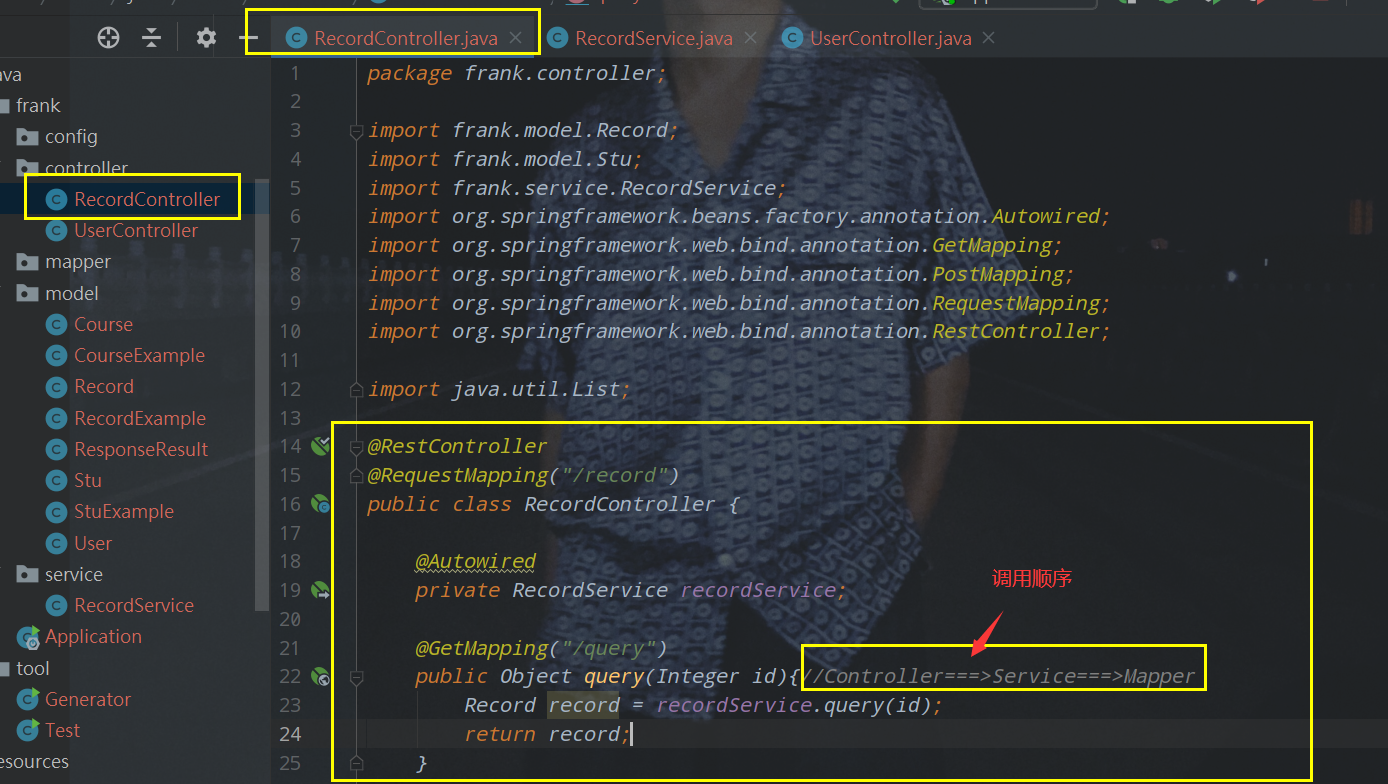Click the "package frank.controller;" line

click(x=517, y=73)
